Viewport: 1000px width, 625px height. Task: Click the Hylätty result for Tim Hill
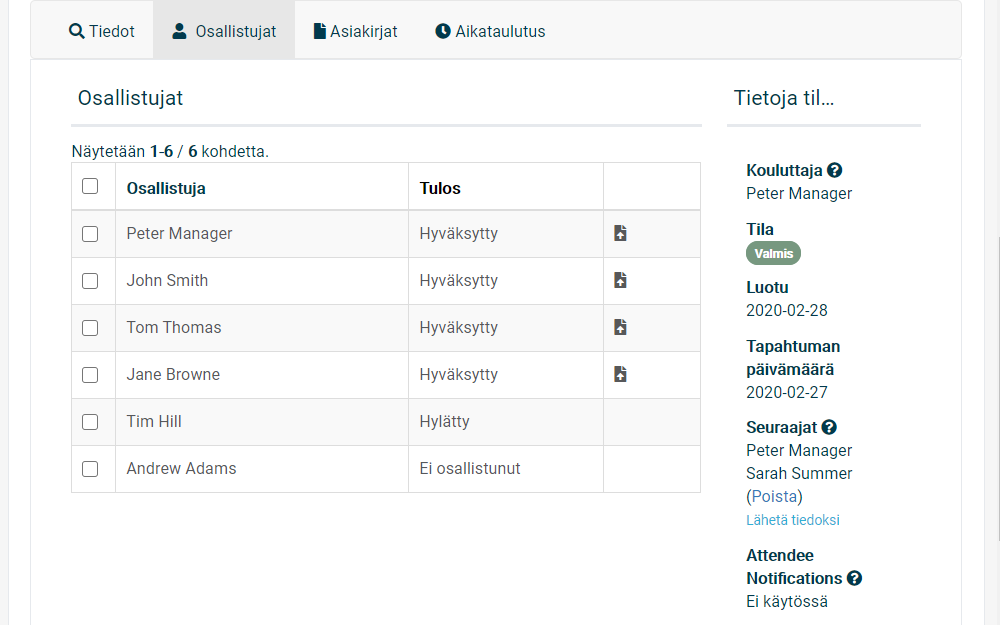[x=445, y=422]
